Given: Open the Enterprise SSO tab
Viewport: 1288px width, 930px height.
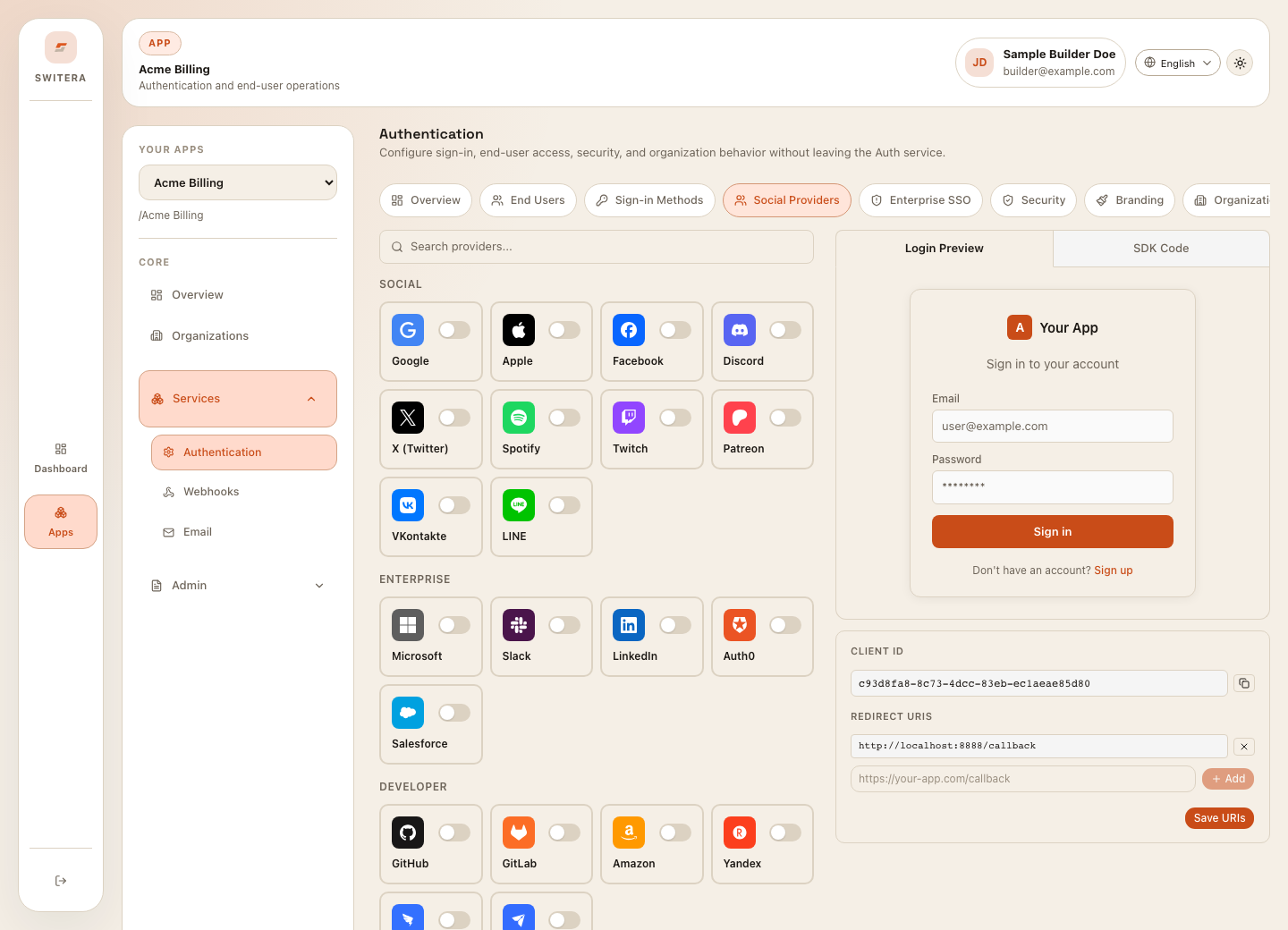Looking at the screenshot, I should pyautogui.click(x=920, y=200).
